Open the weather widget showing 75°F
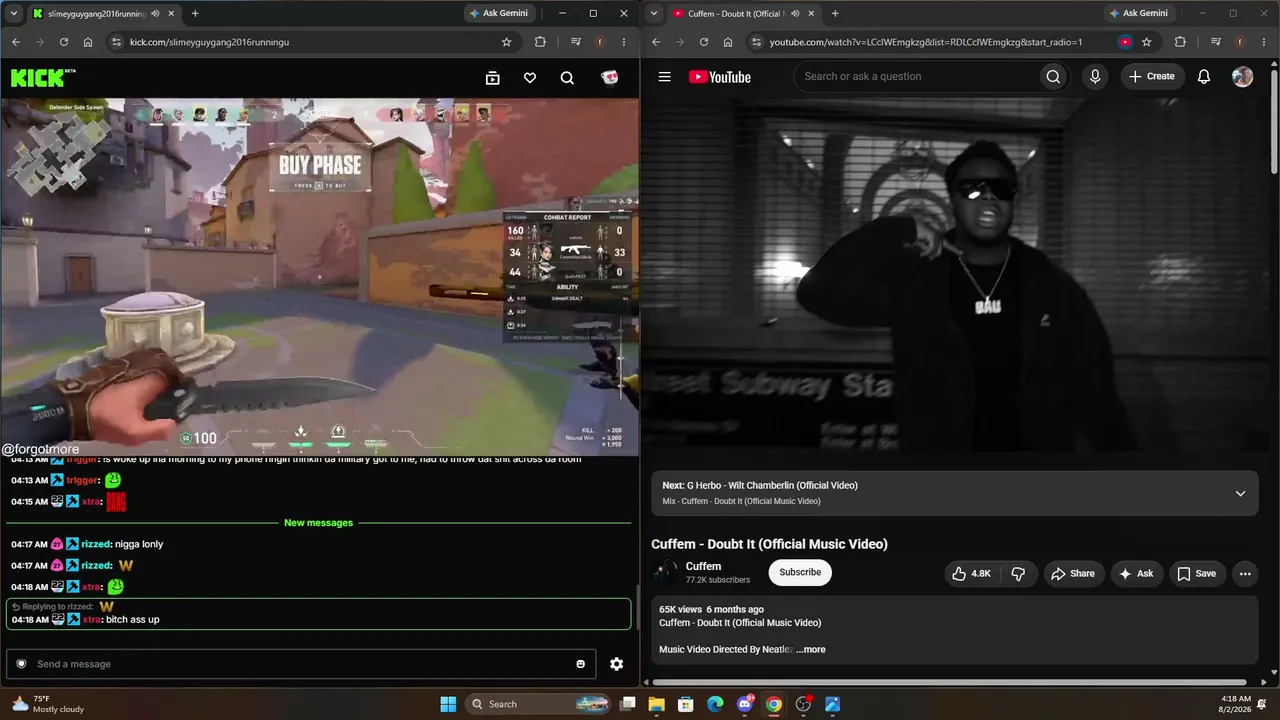Screen dimensions: 1280x720 48,704
